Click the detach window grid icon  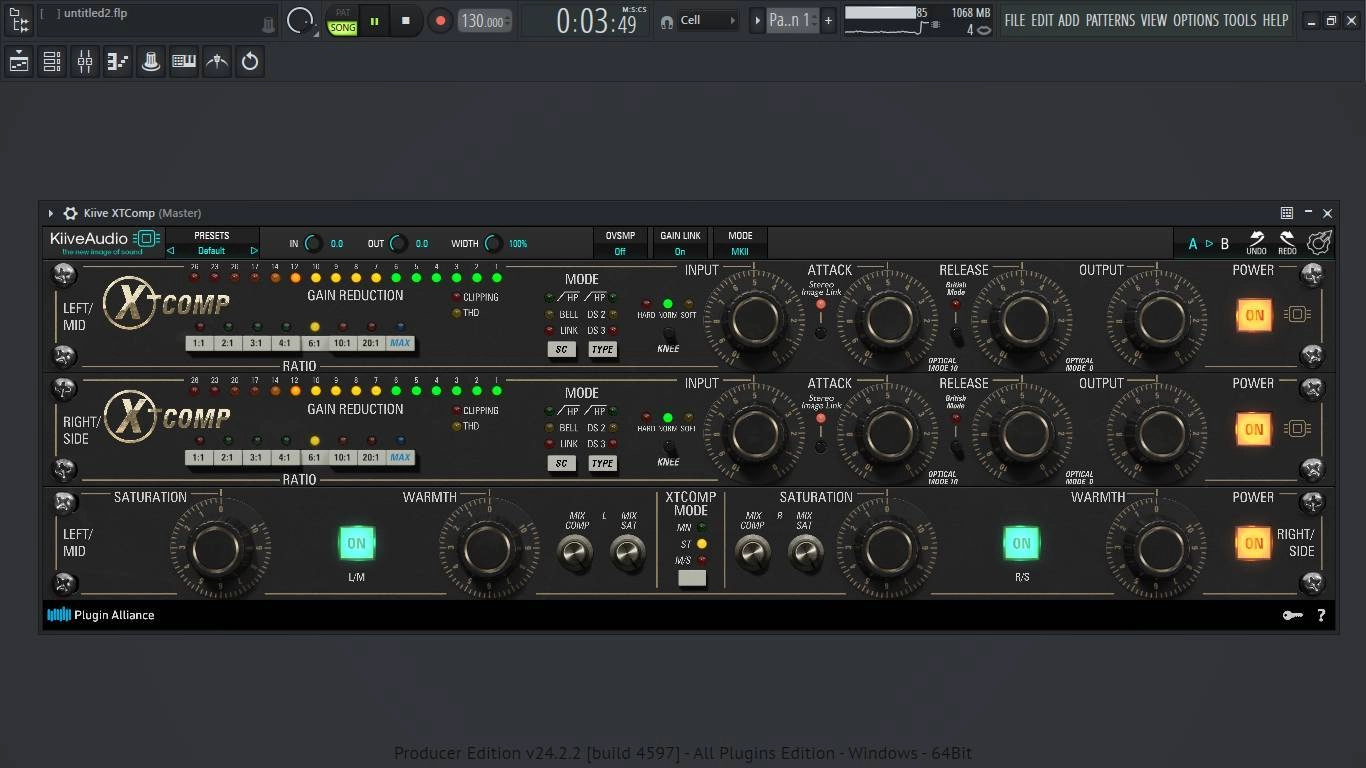point(1287,213)
